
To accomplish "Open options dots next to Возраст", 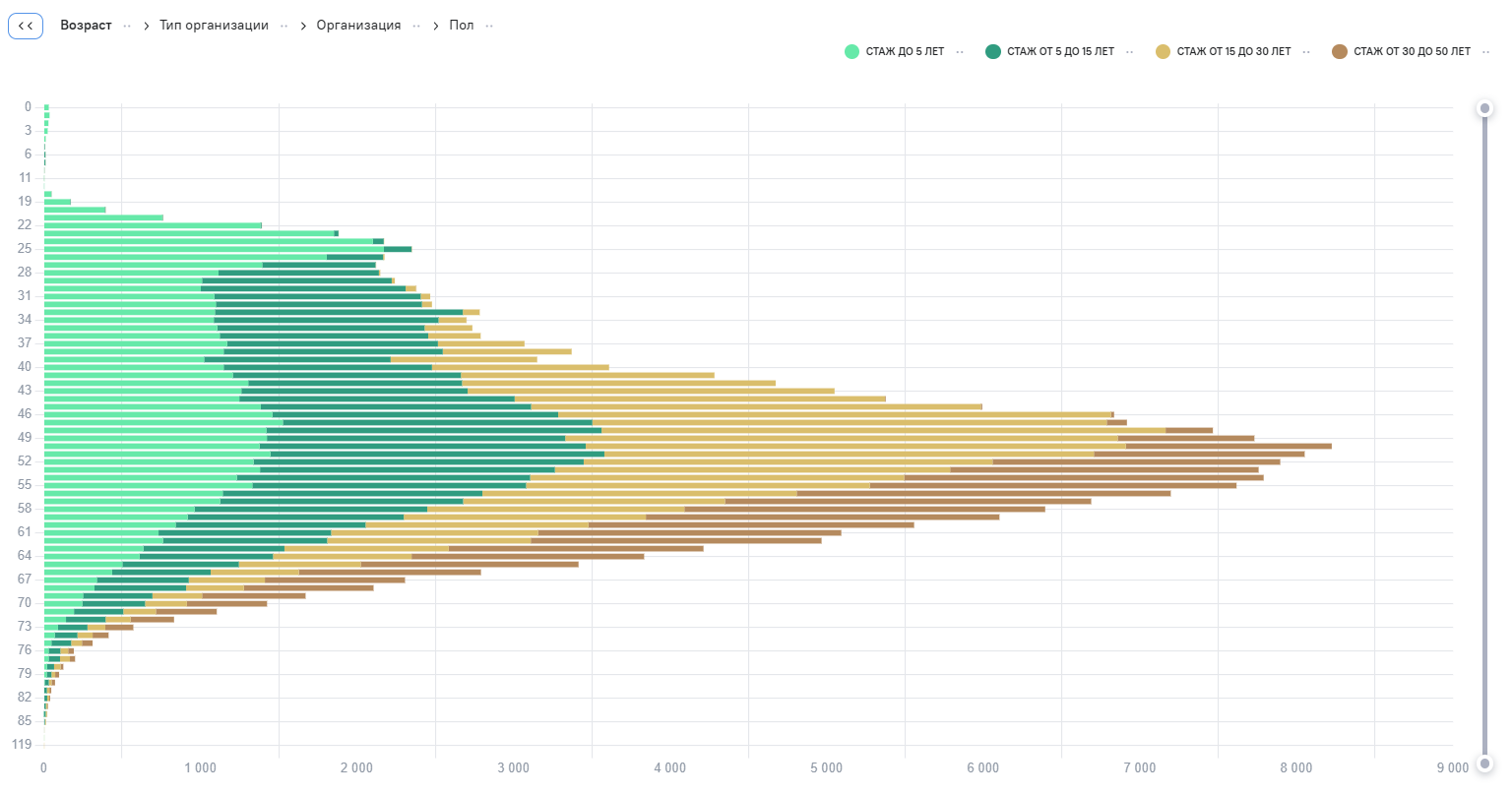I will point(127,27).
